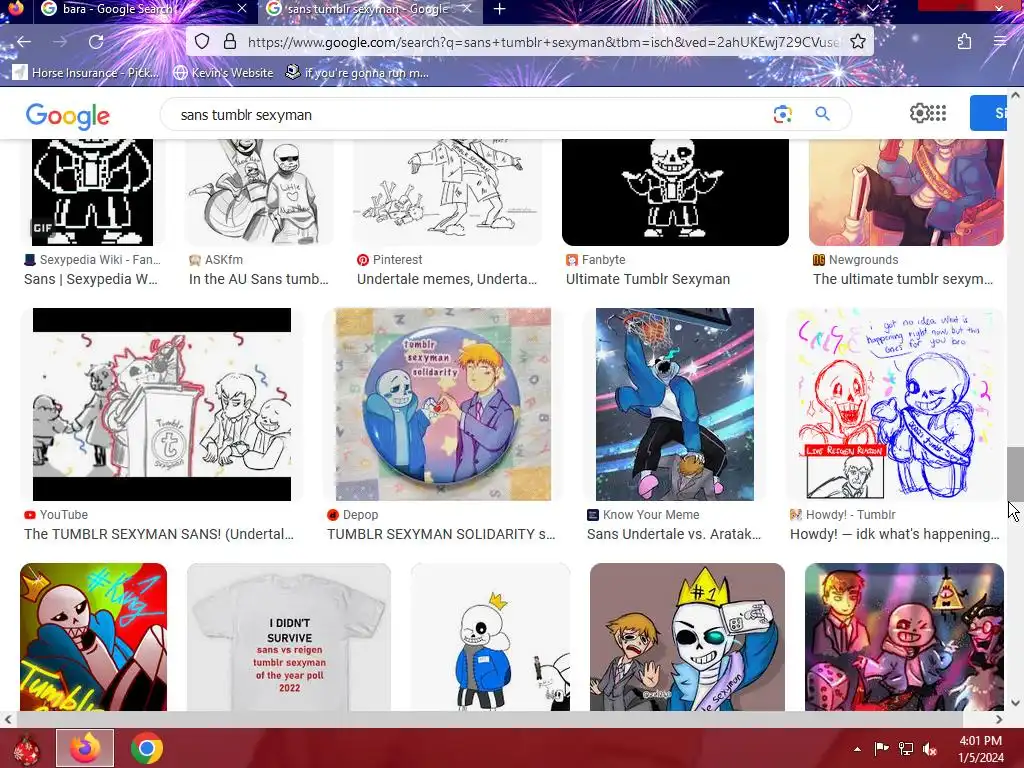
Task: Click the muted volume tray icon
Action: tap(929, 749)
